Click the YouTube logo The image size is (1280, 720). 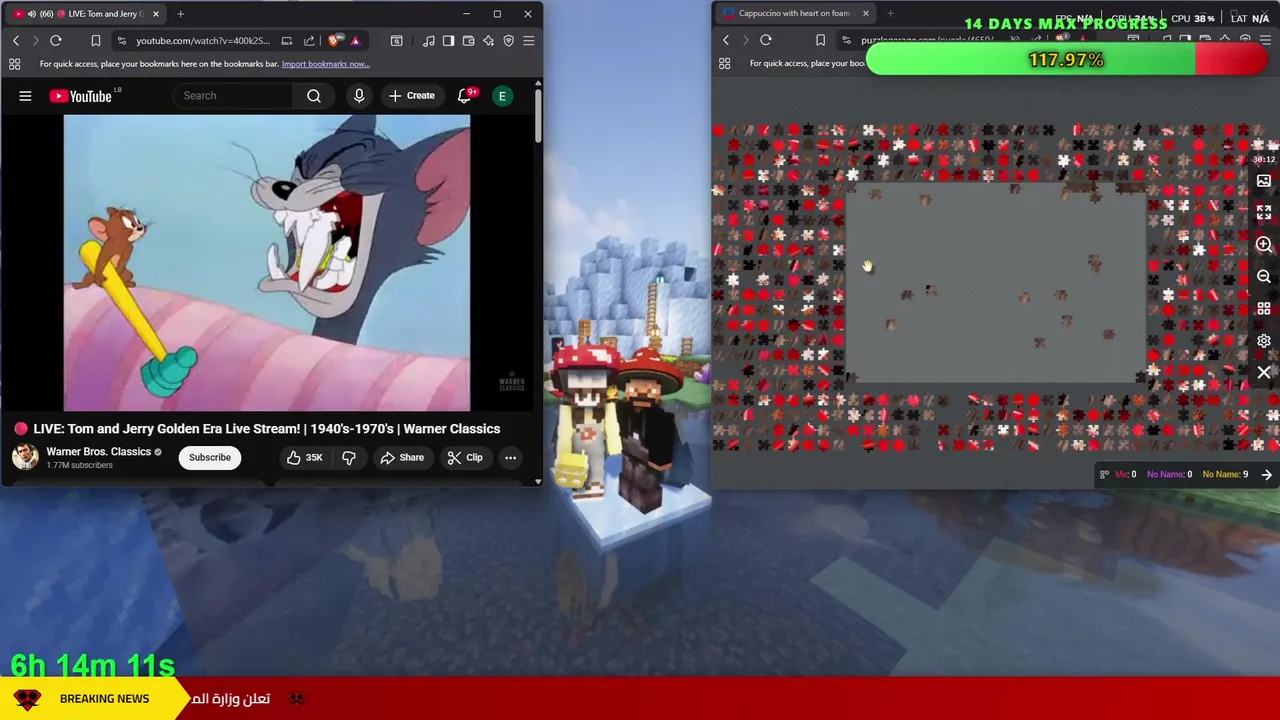pyautogui.click(x=81, y=96)
